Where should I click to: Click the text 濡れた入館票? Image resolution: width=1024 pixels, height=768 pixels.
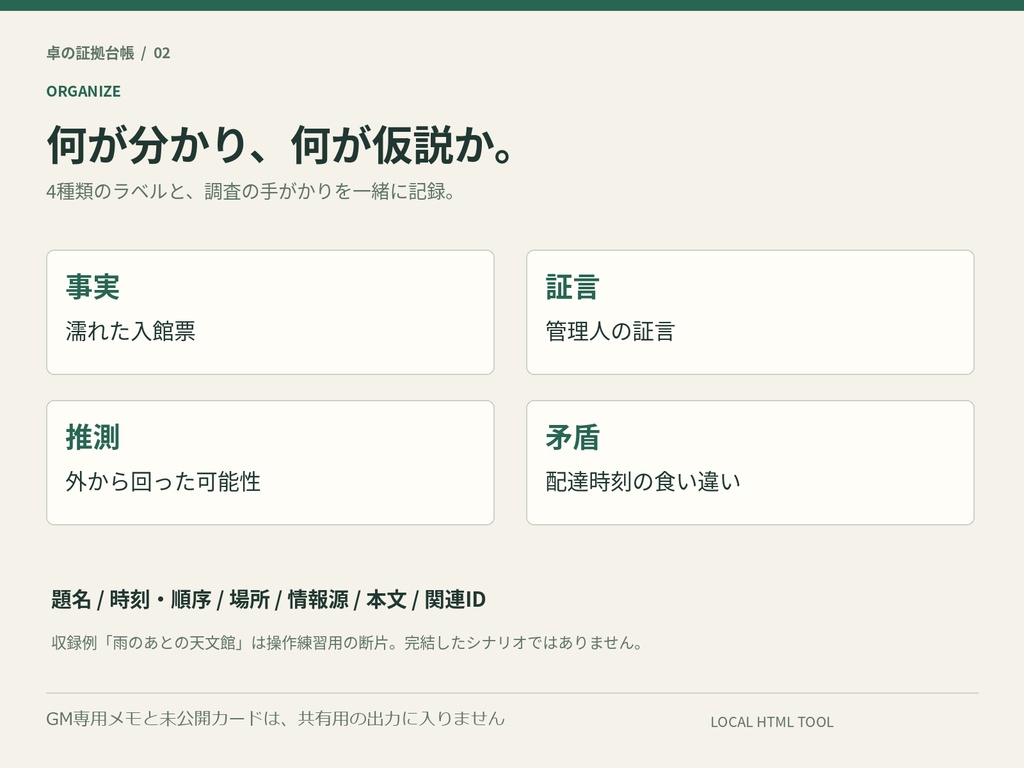coord(131,331)
